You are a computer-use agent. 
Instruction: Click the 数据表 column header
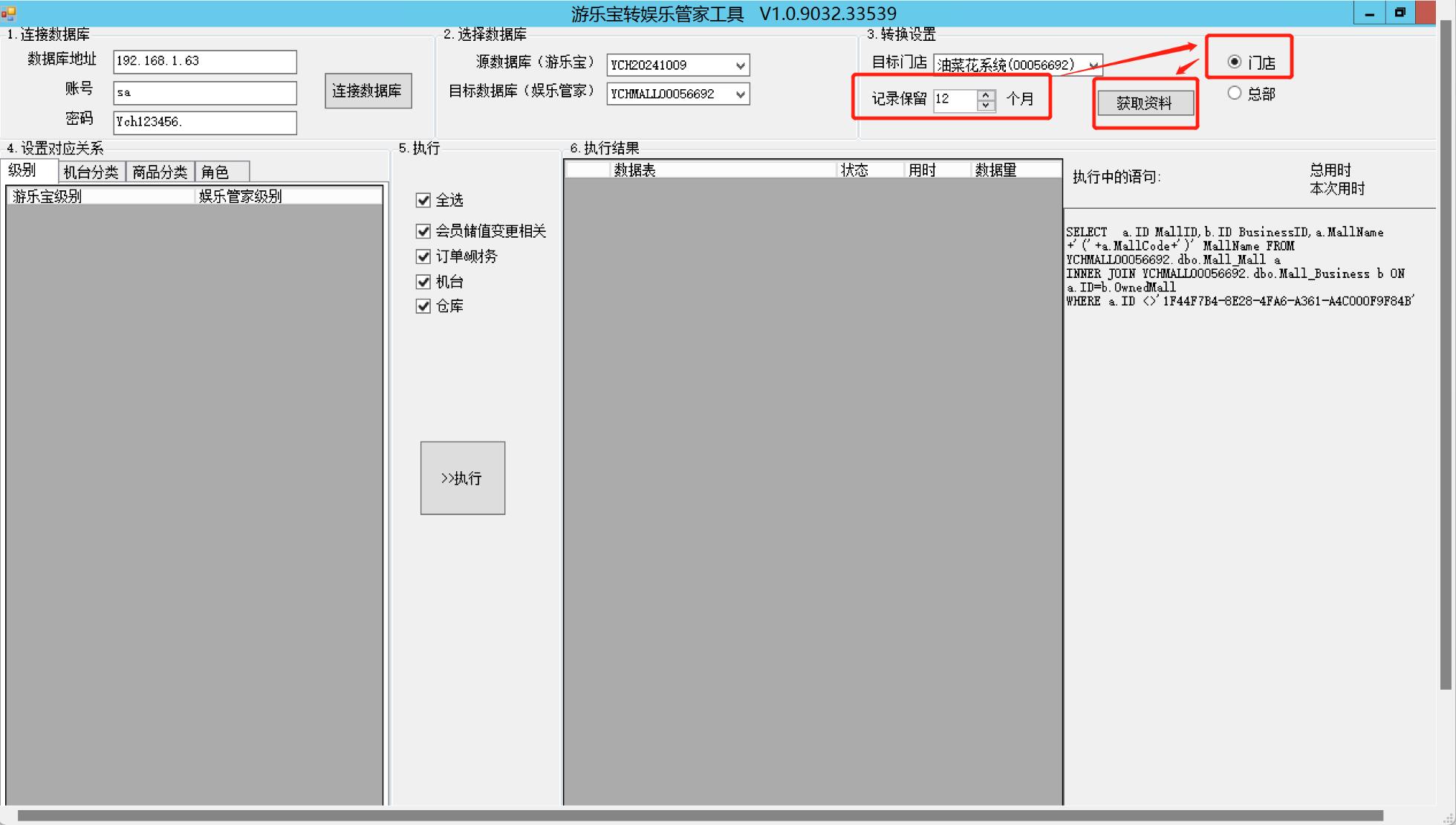(723, 170)
